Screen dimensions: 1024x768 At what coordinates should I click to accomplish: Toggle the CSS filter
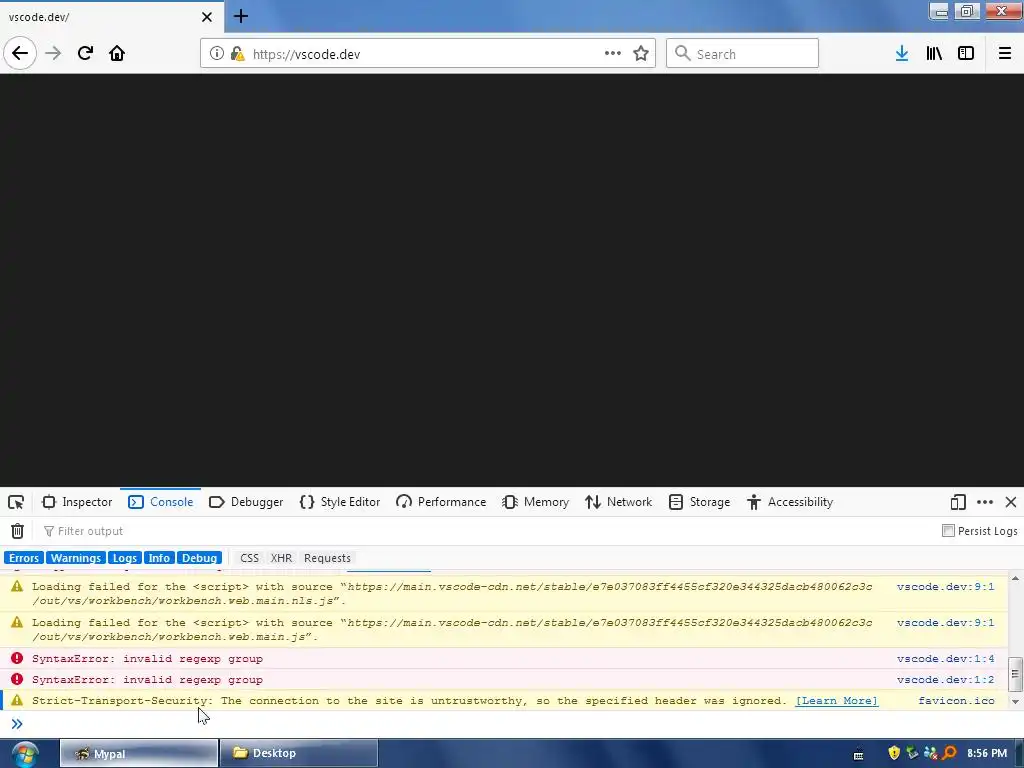point(249,558)
